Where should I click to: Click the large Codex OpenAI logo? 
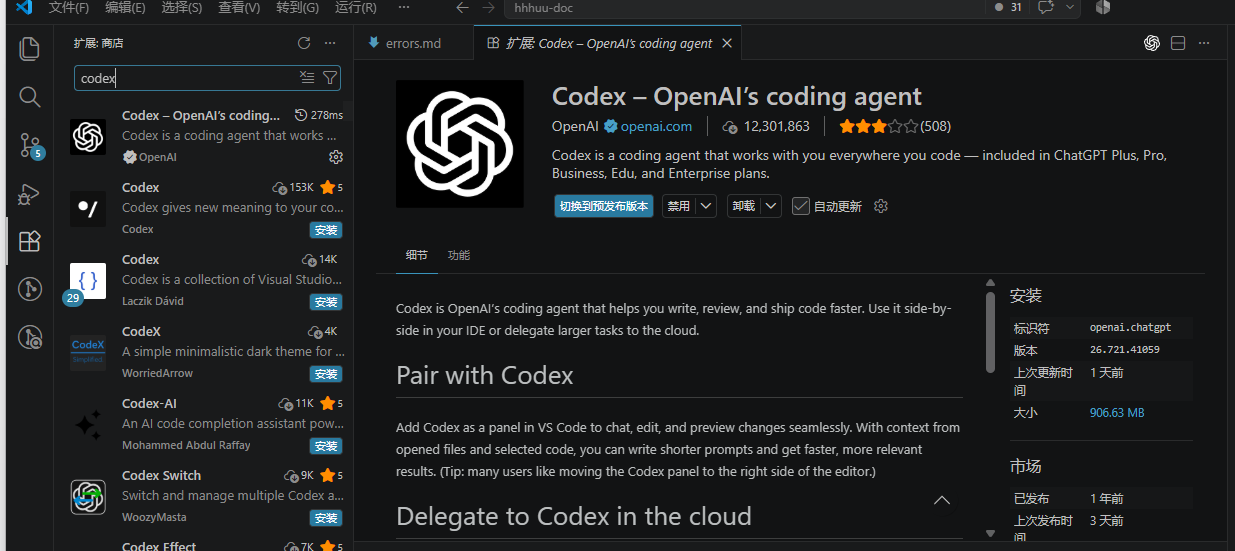[x=460, y=144]
